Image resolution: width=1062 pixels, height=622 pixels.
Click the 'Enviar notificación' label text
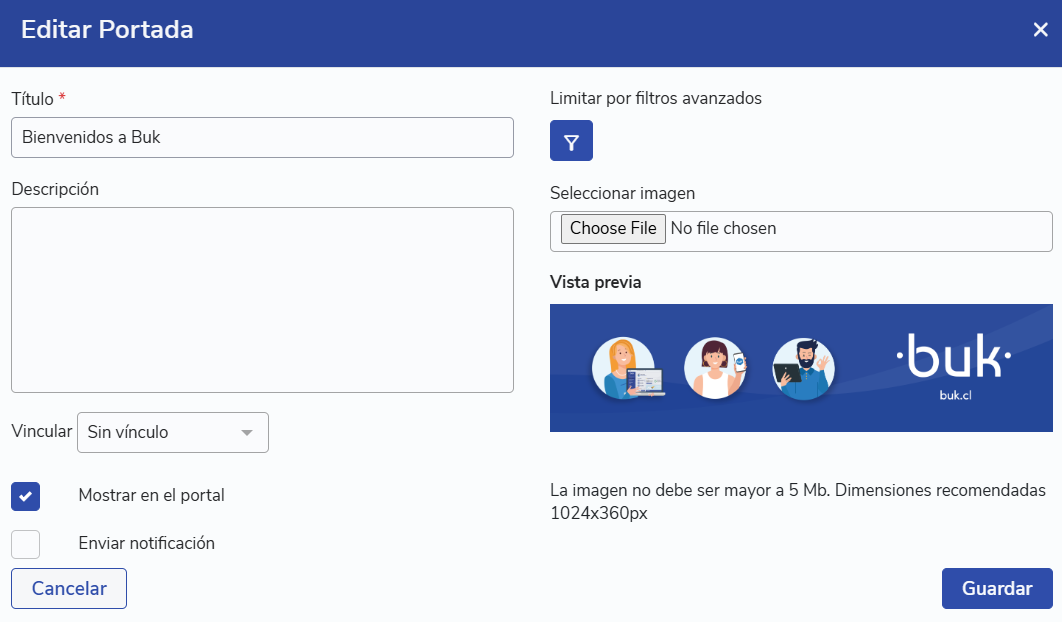click(146, 543)
